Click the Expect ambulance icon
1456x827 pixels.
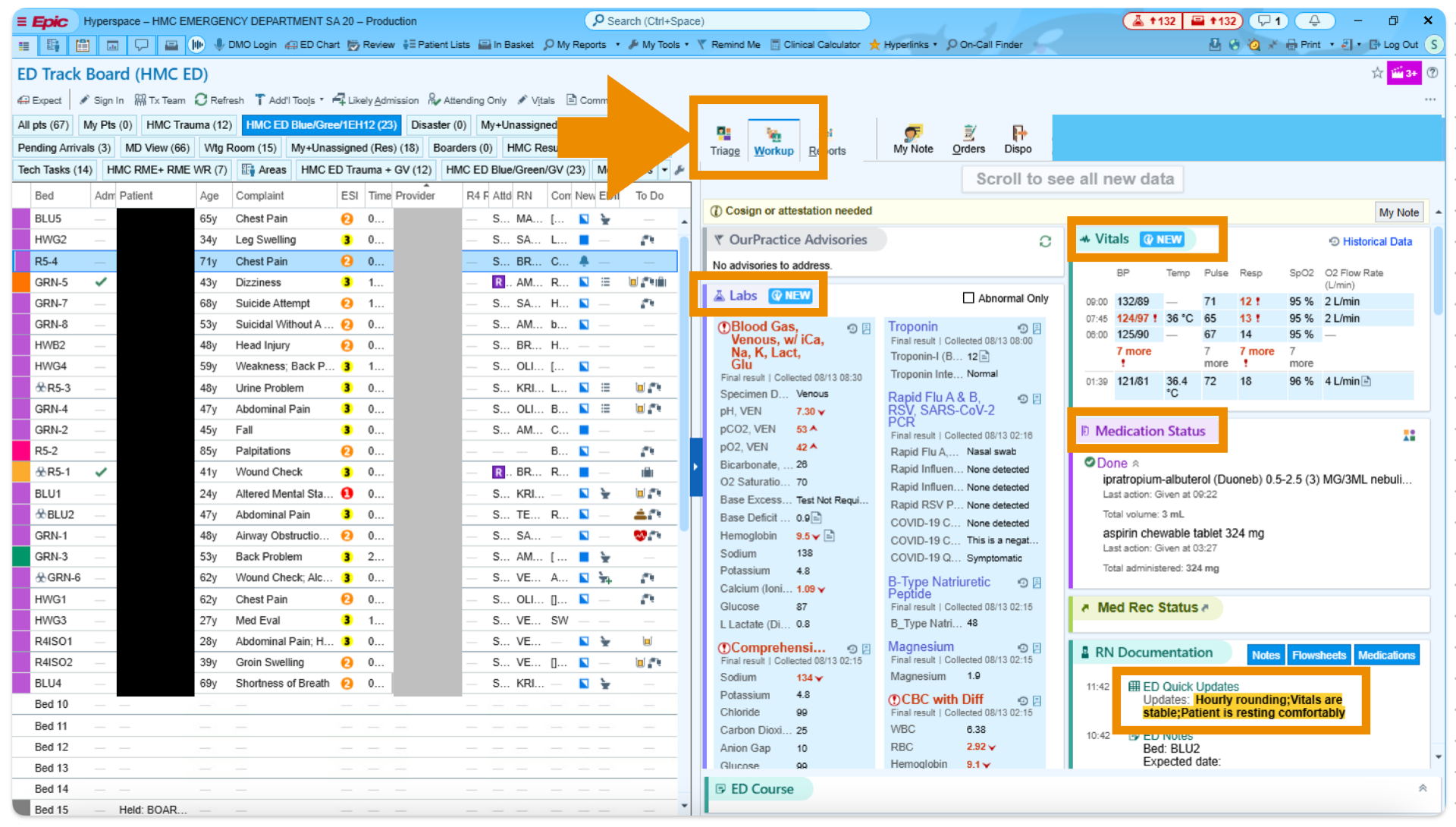click(24, 100)
